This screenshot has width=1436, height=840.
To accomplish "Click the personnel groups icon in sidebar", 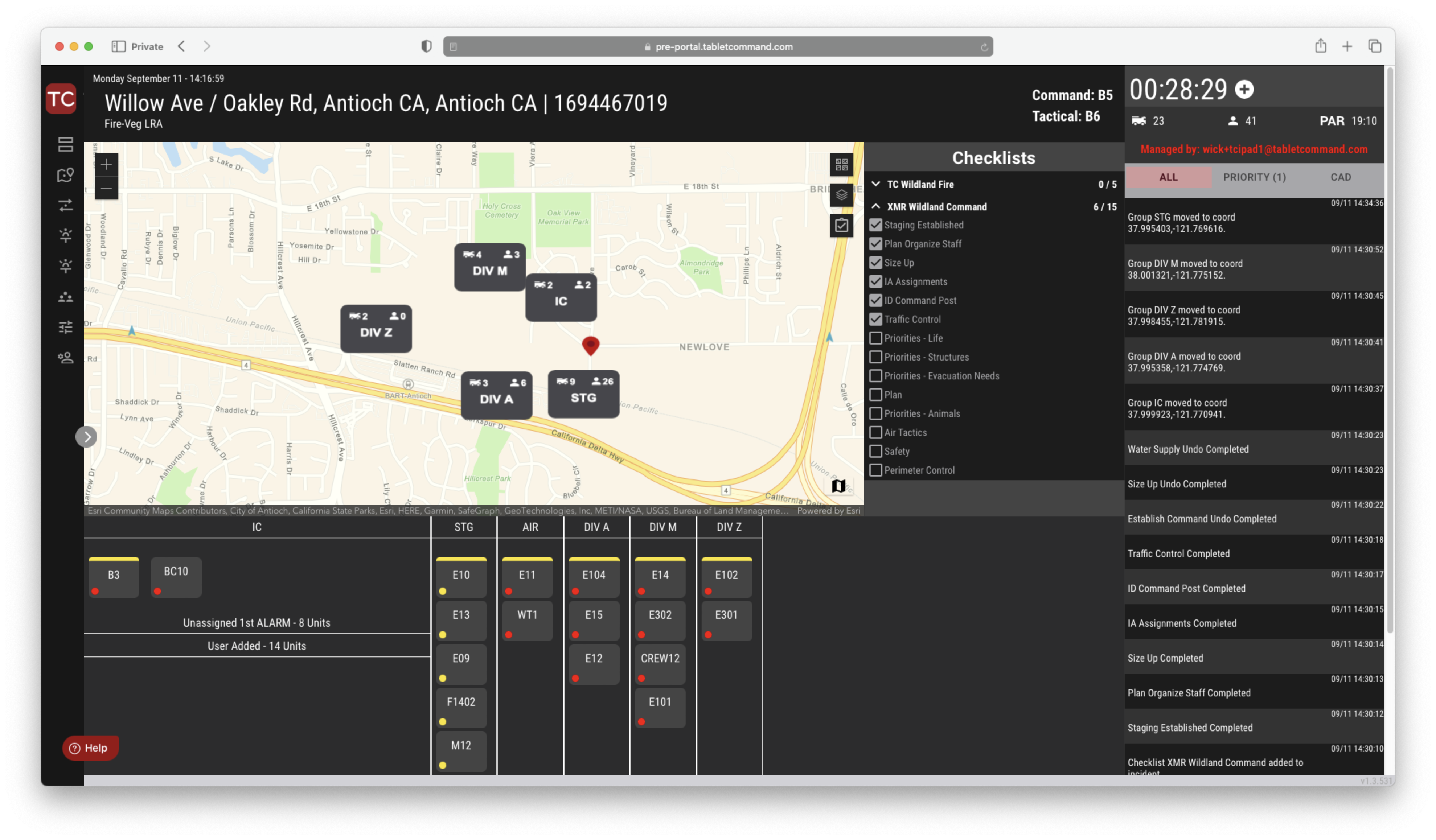I will (66, 297).
